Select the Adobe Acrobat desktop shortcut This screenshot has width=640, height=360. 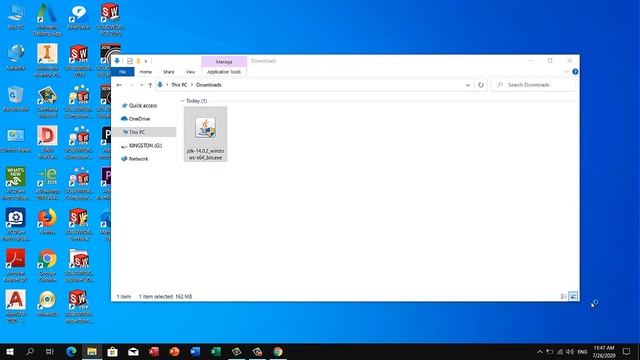tap(16, 266)
